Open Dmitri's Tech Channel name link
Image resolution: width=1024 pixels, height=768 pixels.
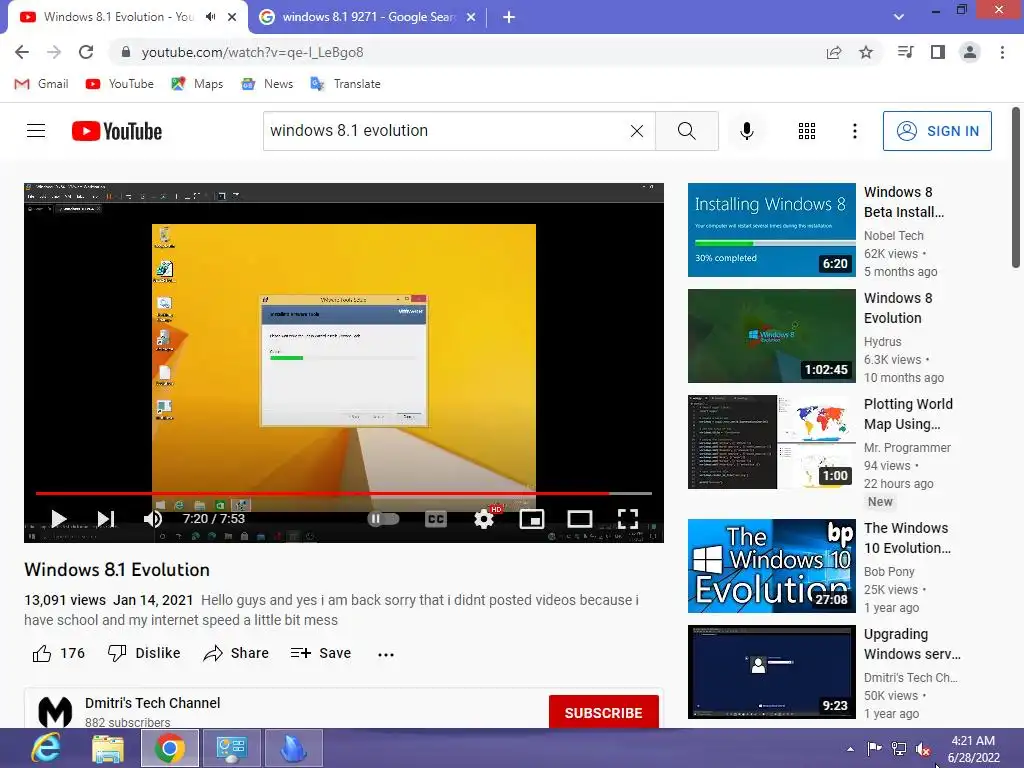[152, 703]
